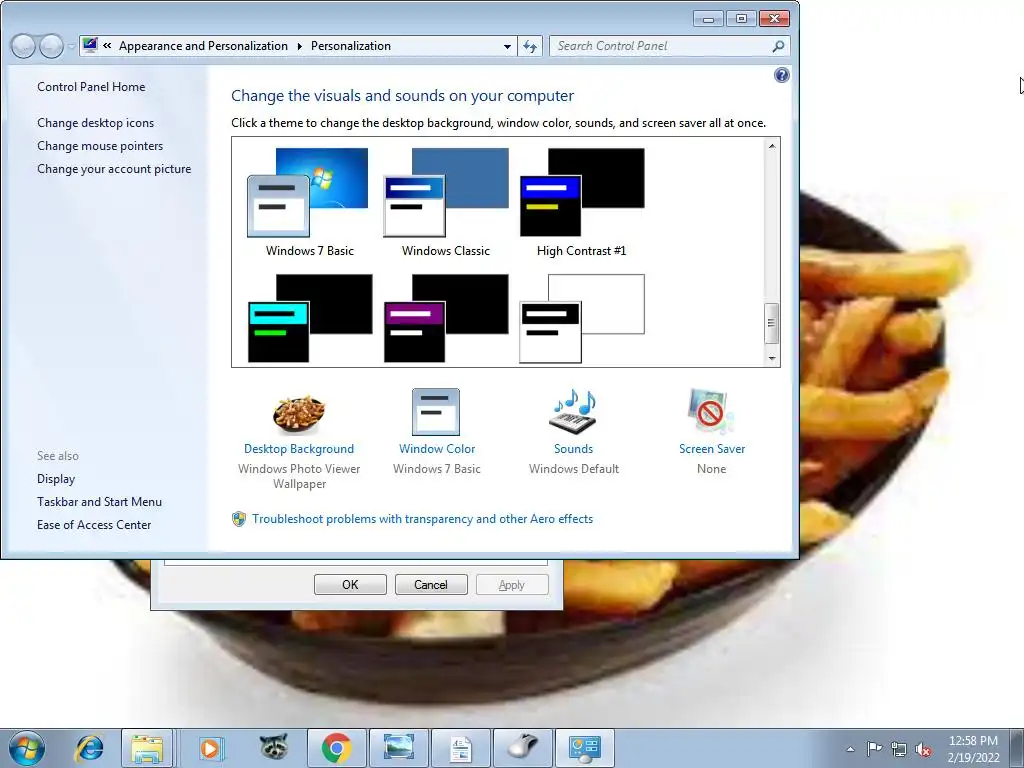The height and width of the screenshot is (768, 1024).
Task: Switch to Photo Viewer taskbar item
Action: click(398, 748)
